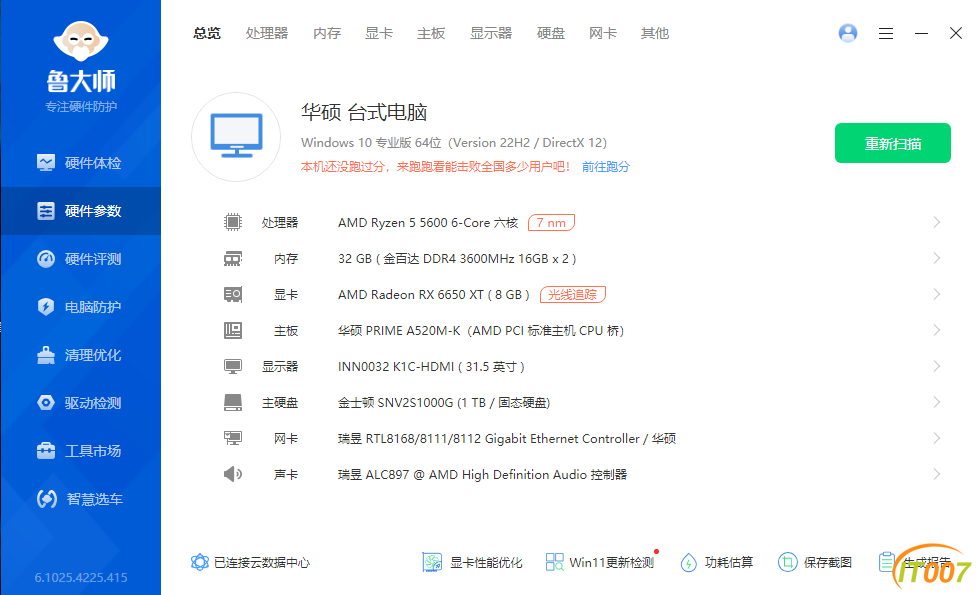The height and width of the screenshot is (595, 977).
Task: Open 智慧选车 in the sidebar
Action: point(80,499)
